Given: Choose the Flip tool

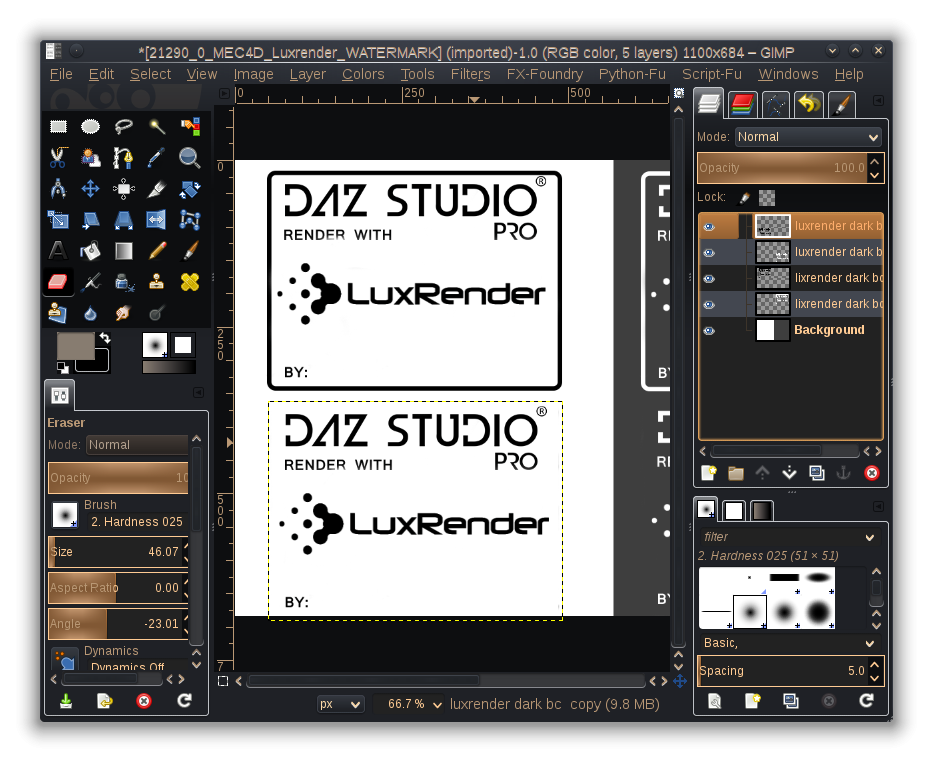Looking at the screenshot, I should [x=156, y=220].
